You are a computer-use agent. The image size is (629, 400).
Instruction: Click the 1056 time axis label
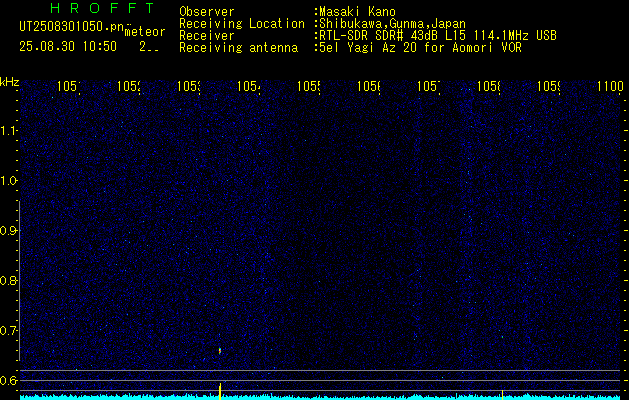369,86
